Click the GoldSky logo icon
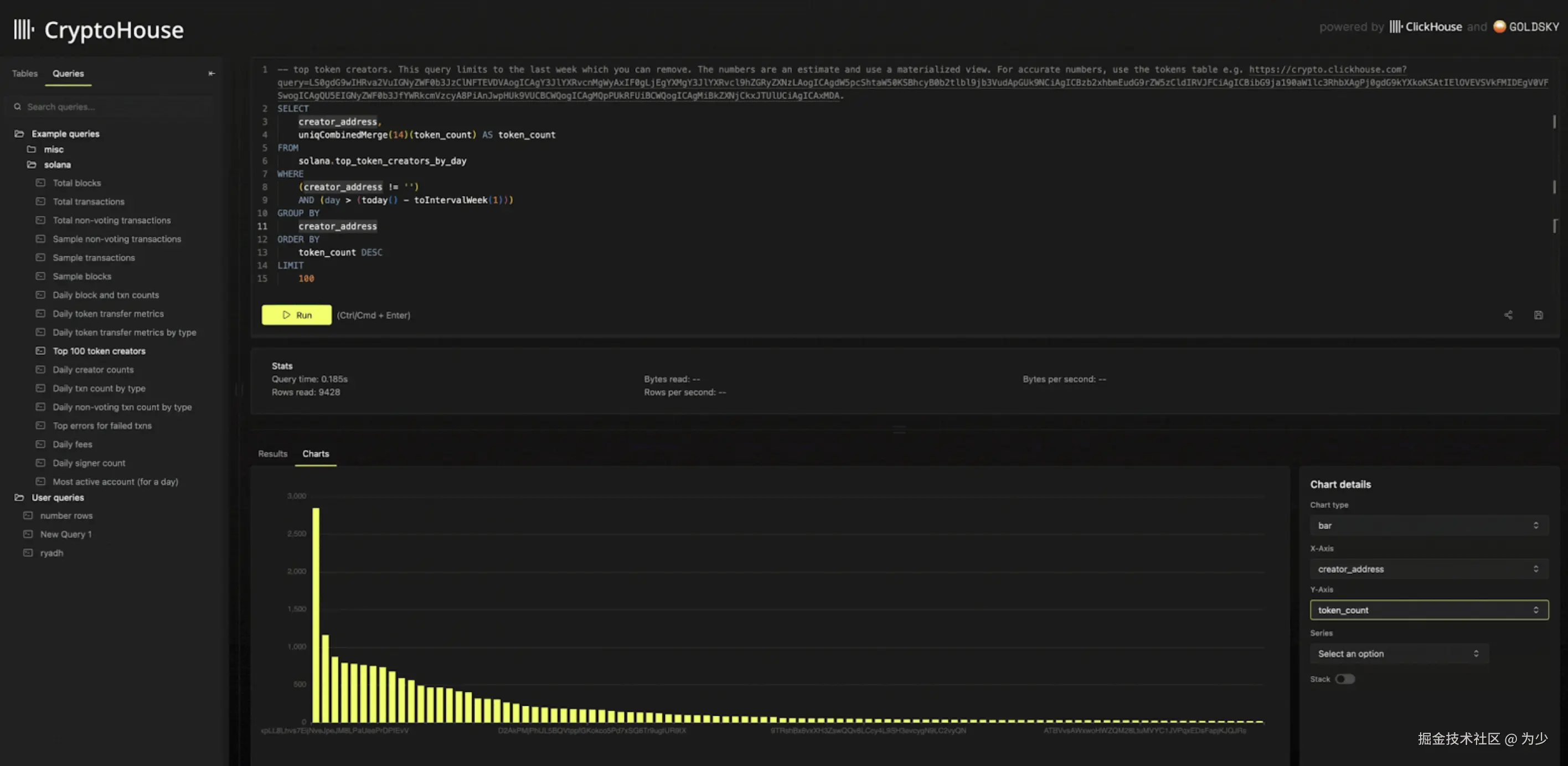 point(1499,27)
